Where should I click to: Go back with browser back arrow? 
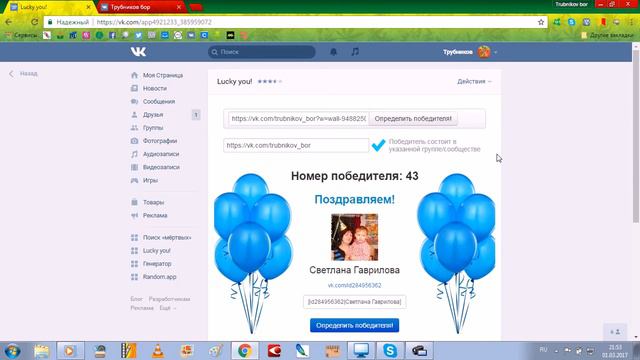coord(9,22)
